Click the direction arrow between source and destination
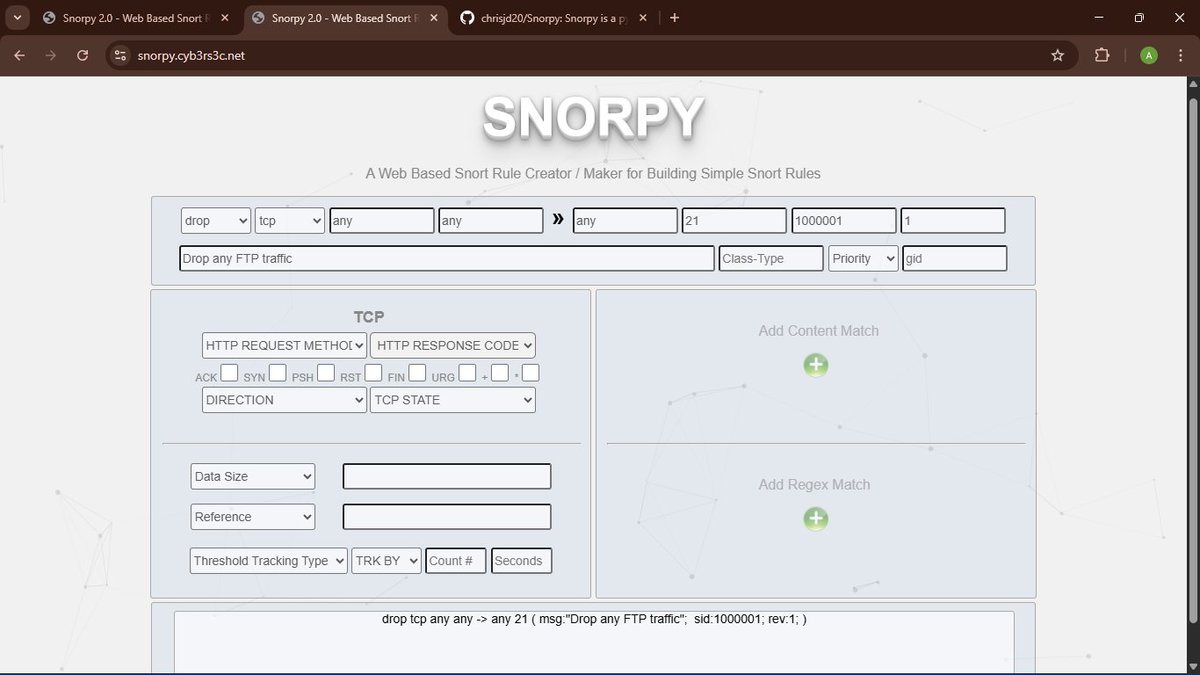 [558, 219]
